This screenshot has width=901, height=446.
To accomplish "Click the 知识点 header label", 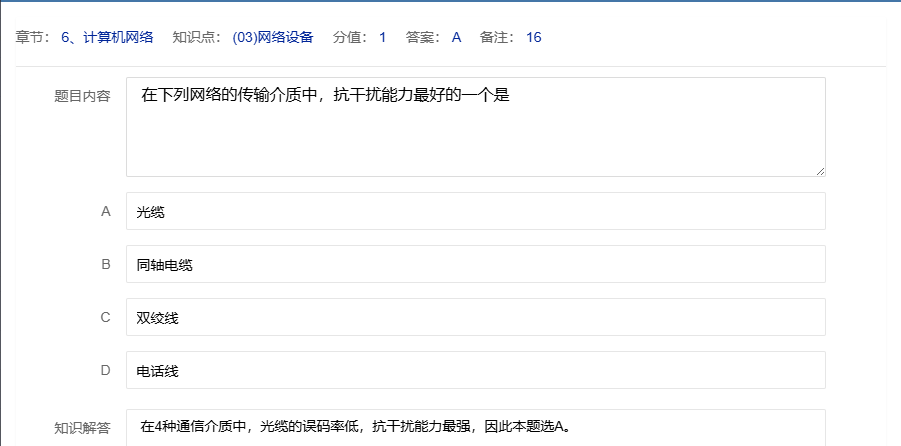I will pyautogui.click(x=197, y=37).
